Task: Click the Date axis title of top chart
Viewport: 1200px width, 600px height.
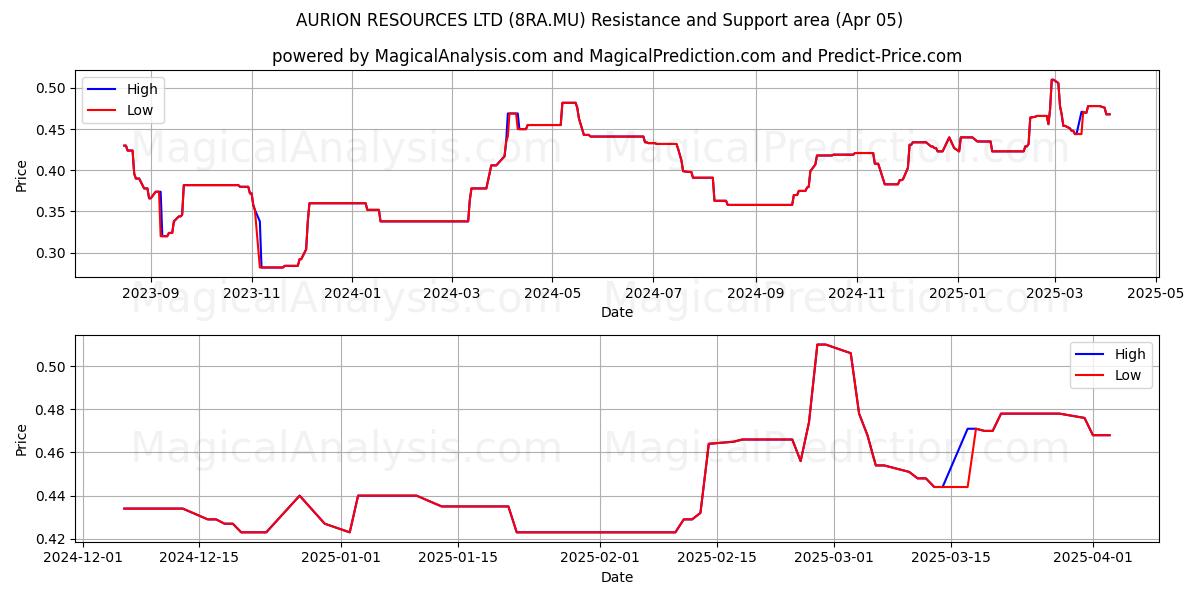Action: pyautogui.click(x=617, y=312)
